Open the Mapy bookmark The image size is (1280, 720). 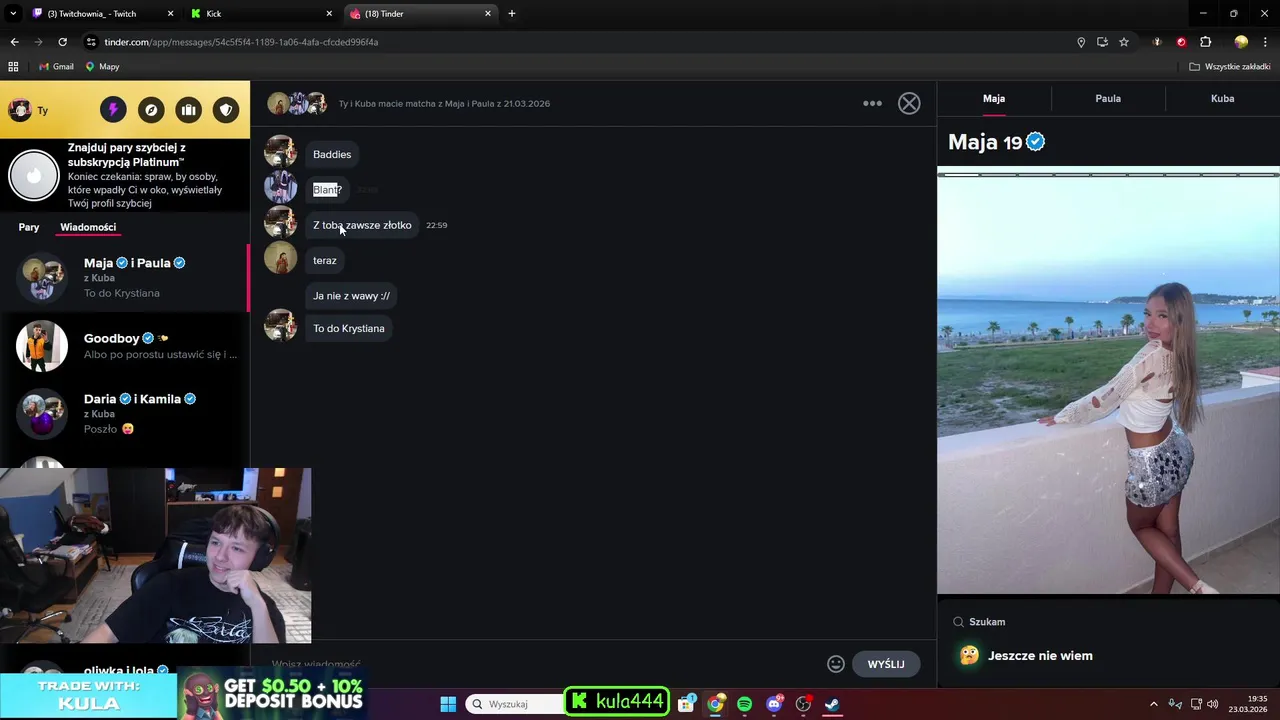[x=102, y=67]
